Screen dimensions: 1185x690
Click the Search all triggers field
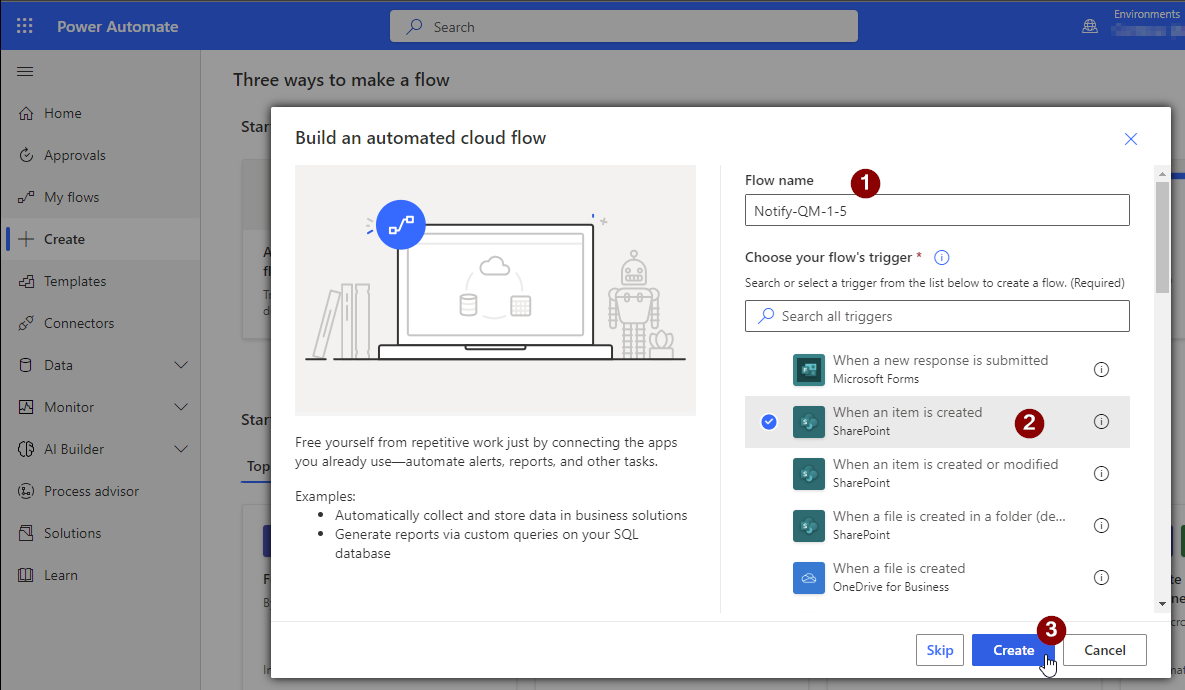point(937,316)
